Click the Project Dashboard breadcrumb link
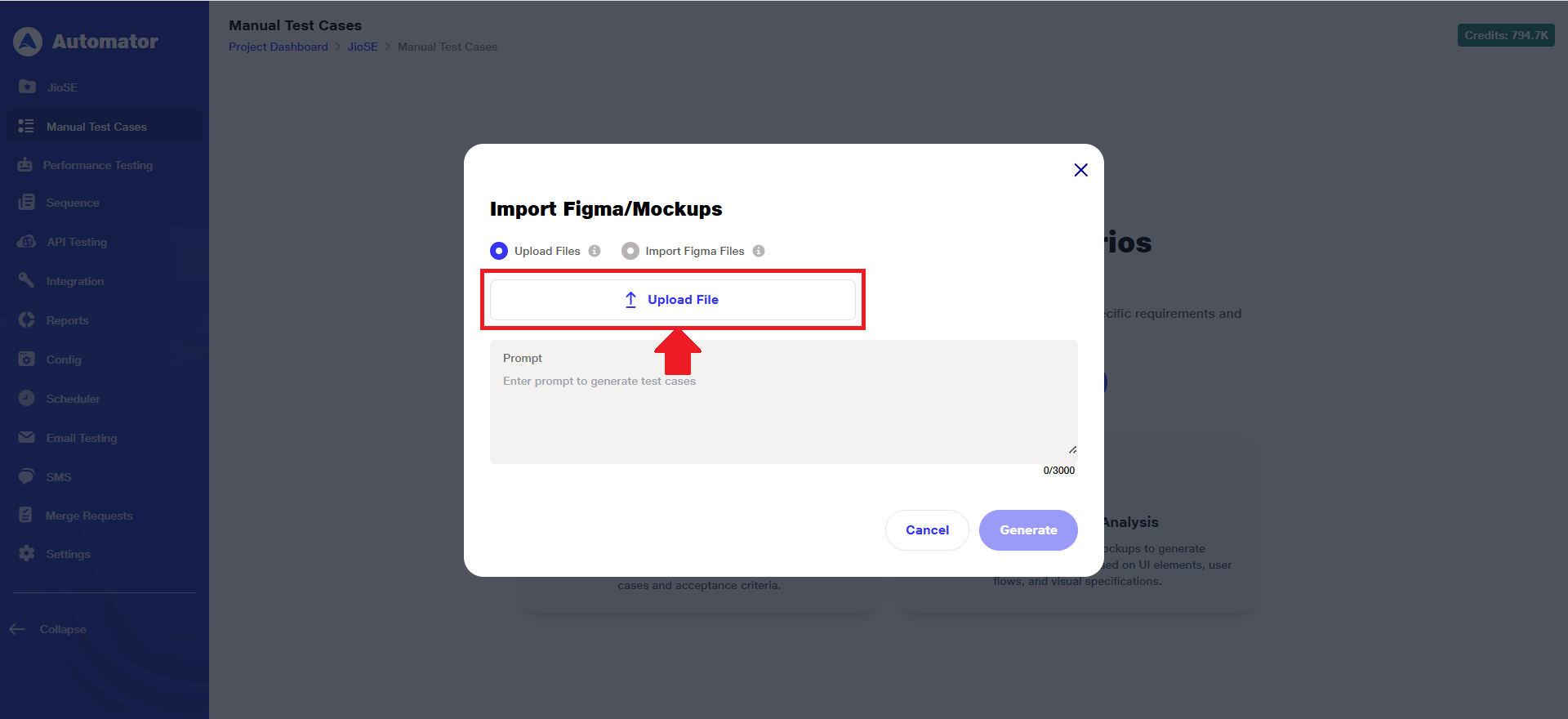This screenshot has width=1568, height=719. point(278,47)
